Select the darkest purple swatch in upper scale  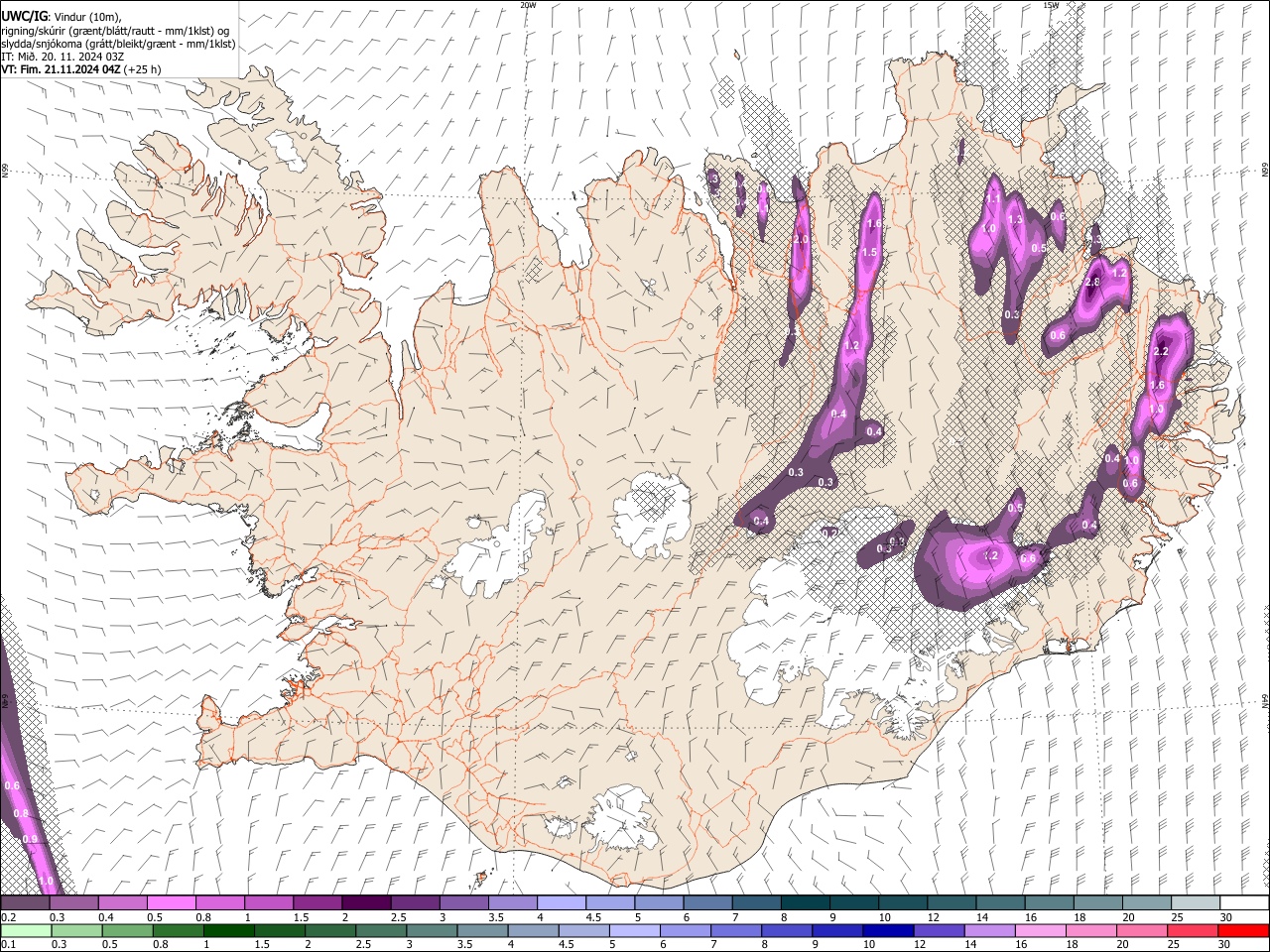(366, 902)
